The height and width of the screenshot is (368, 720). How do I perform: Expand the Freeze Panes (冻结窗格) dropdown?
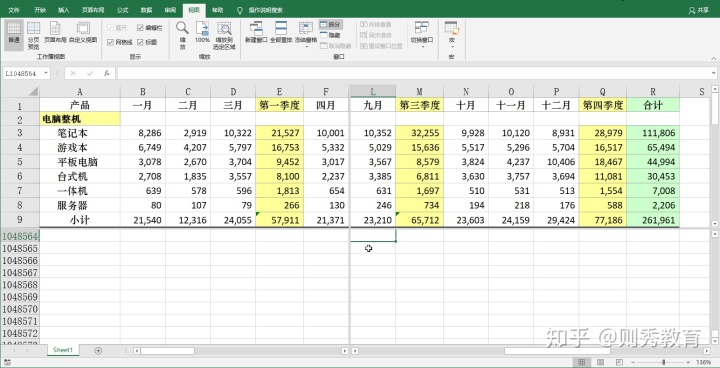coord(306,35)
